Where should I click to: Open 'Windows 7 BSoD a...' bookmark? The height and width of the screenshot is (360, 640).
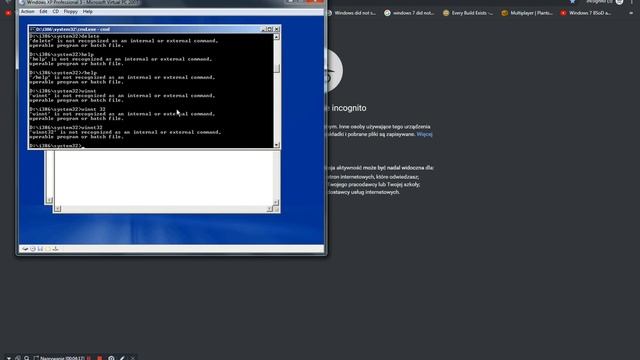click(585, 13)
